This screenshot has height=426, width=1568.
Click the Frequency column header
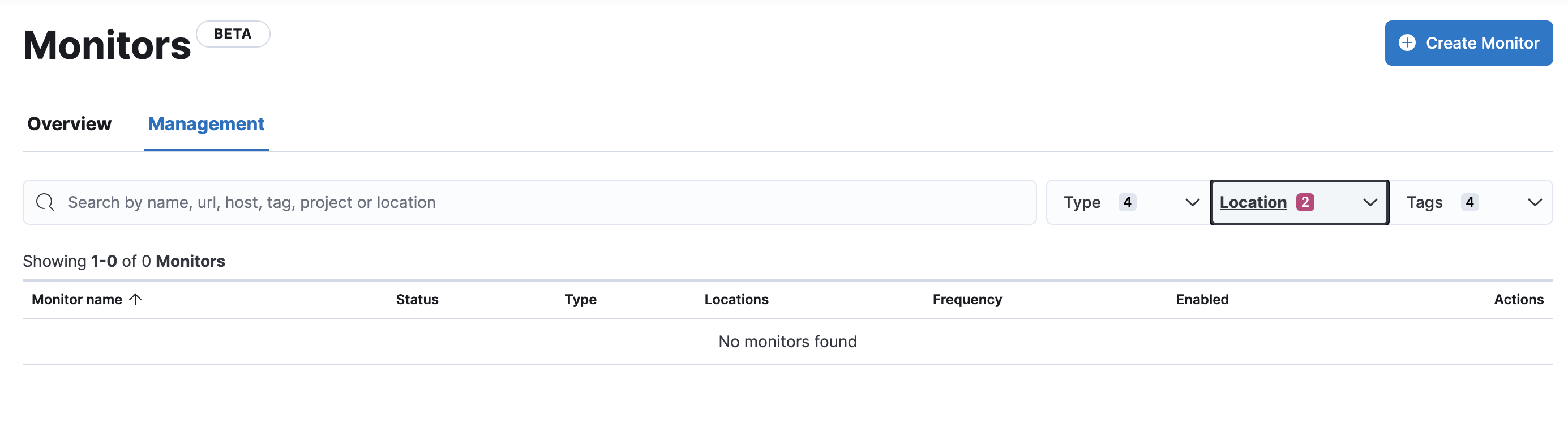click(967, 299)
